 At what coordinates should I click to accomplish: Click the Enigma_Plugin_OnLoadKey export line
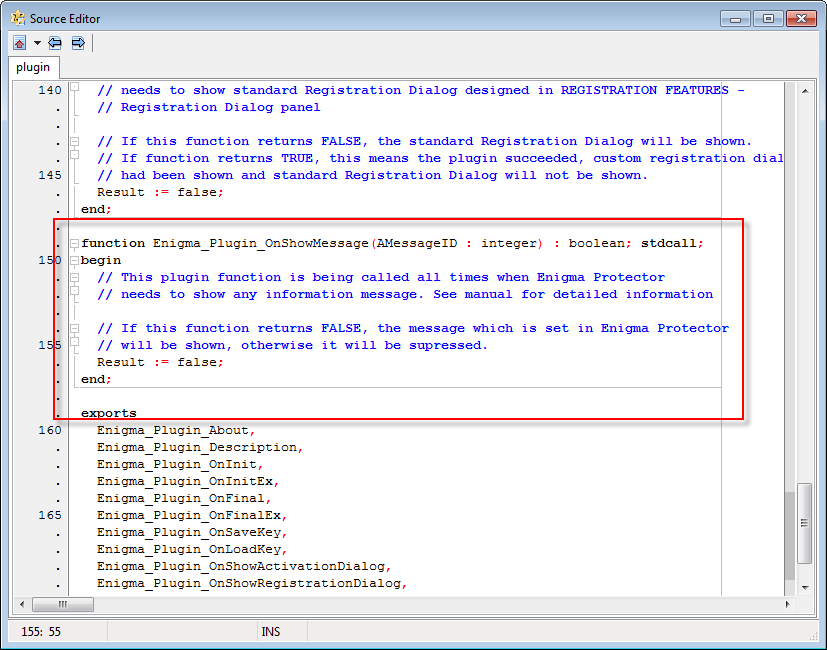click(192, 549)
